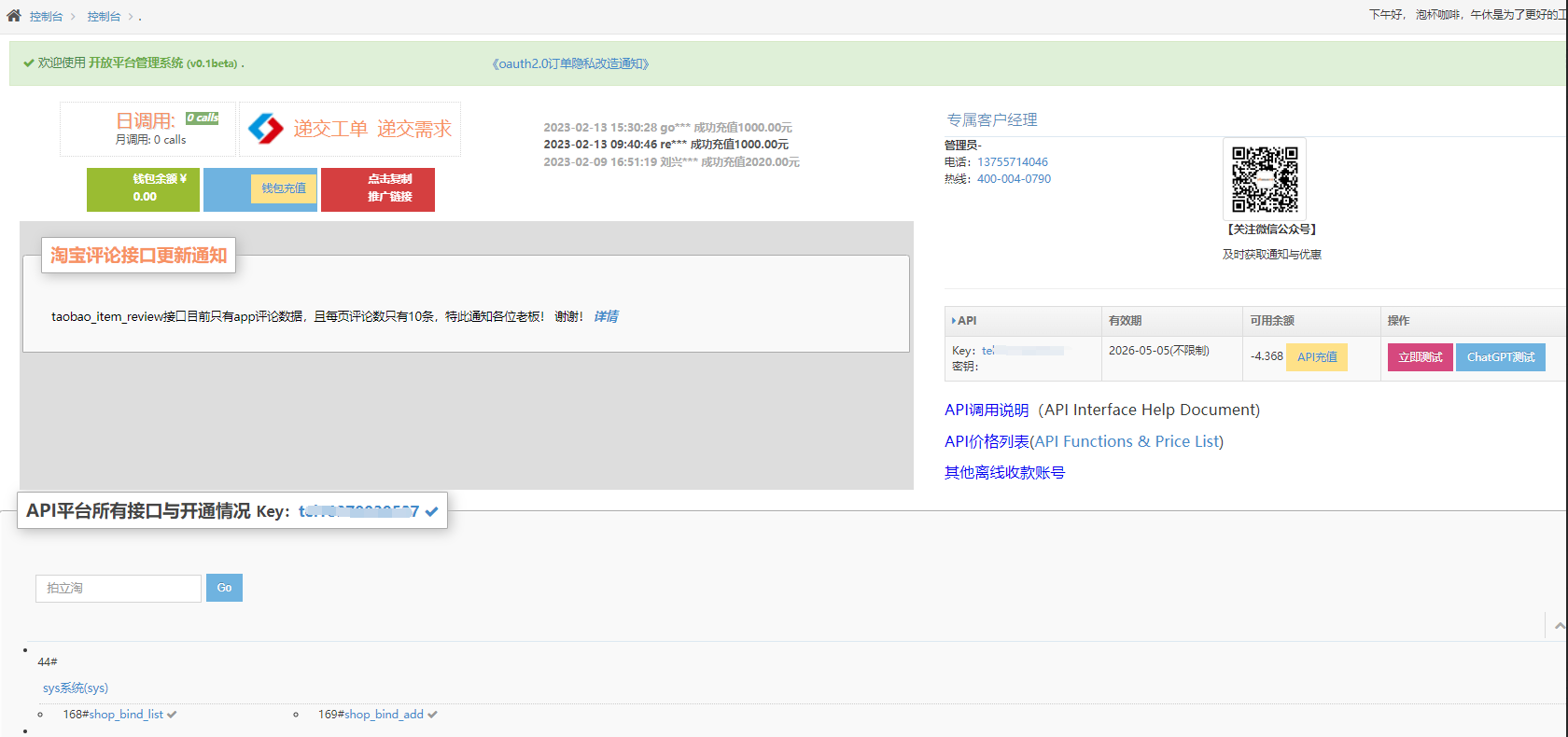Image resolution: width=1568 pixels, height=737 pixels.
Task: Click checkmark next to shop_bind_list
Action: tap(172, 715)
